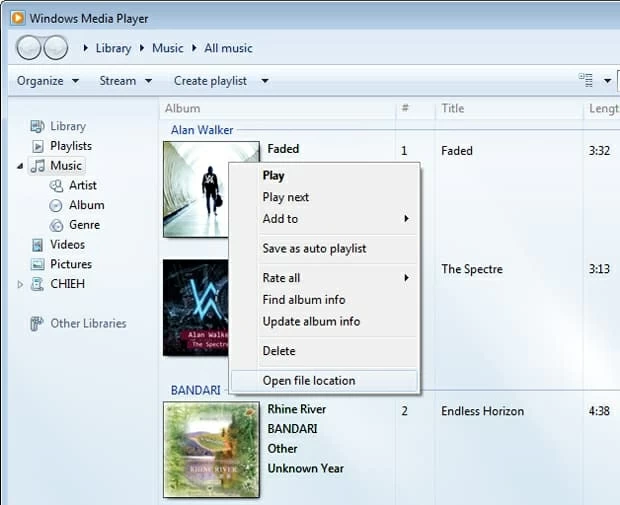Click Delete in the context menu
Screen dimensions: 620x505
pyautogui.click(x=279, y=351)
